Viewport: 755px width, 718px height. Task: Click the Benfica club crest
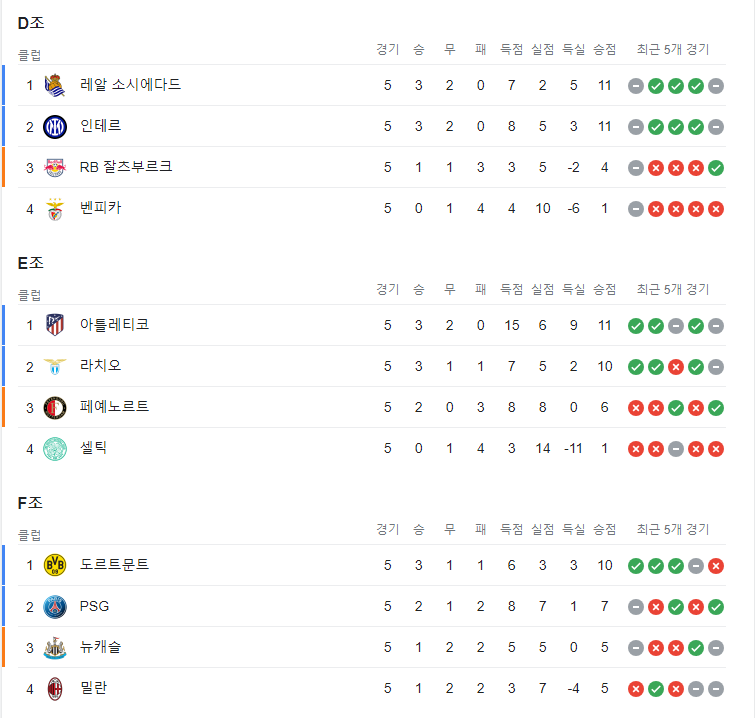point(55,209)
